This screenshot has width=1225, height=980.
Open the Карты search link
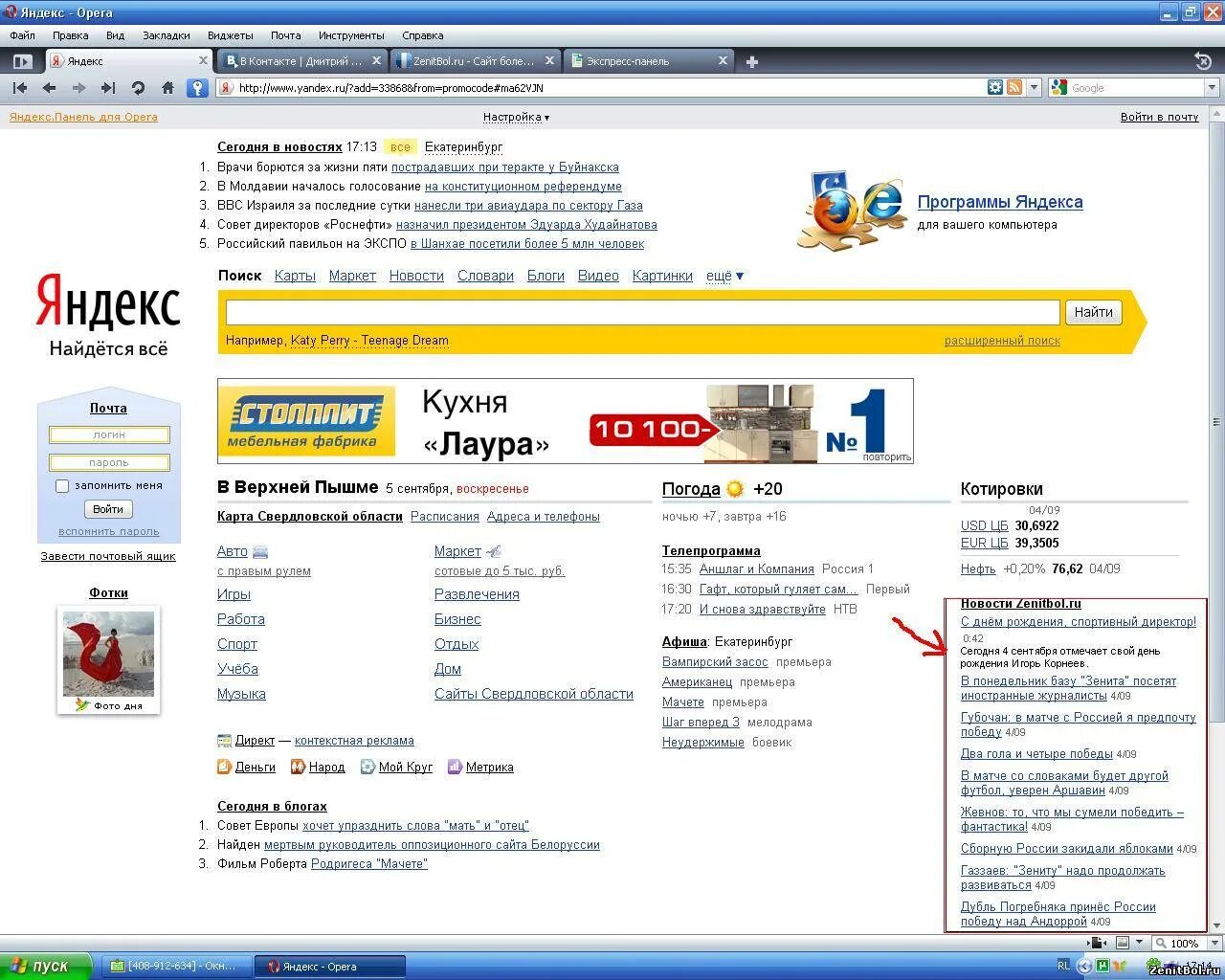[x=295, y=276]
